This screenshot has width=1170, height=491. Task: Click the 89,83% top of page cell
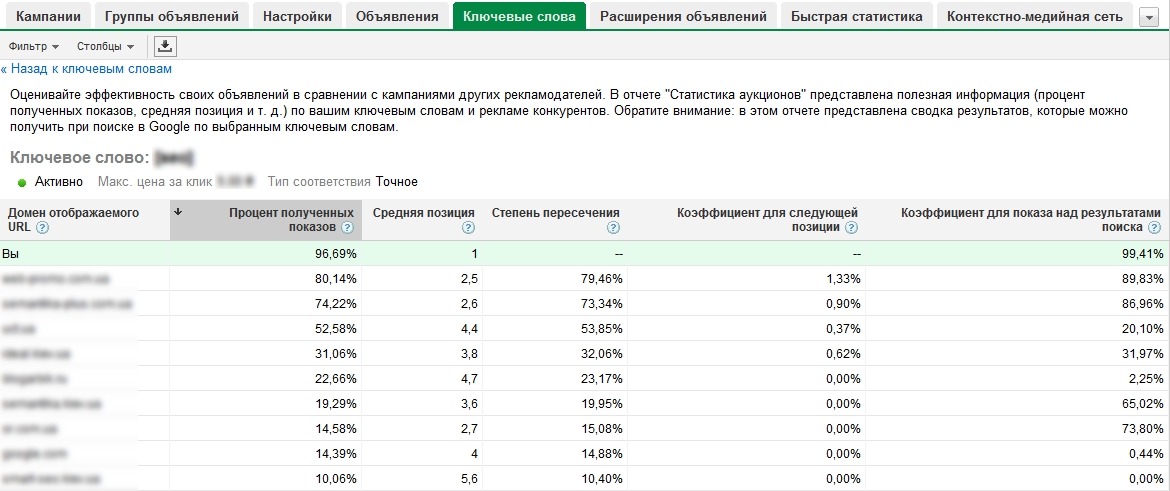(x=1142, y=279)
